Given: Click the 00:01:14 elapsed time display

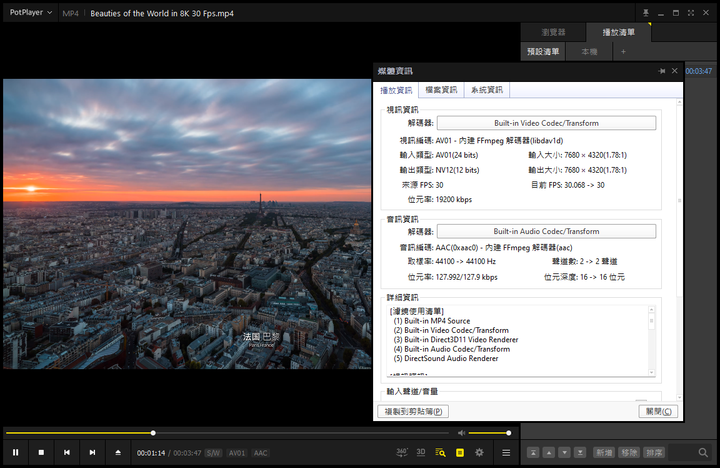Looking at the screenshot, I should coord(151,453).
